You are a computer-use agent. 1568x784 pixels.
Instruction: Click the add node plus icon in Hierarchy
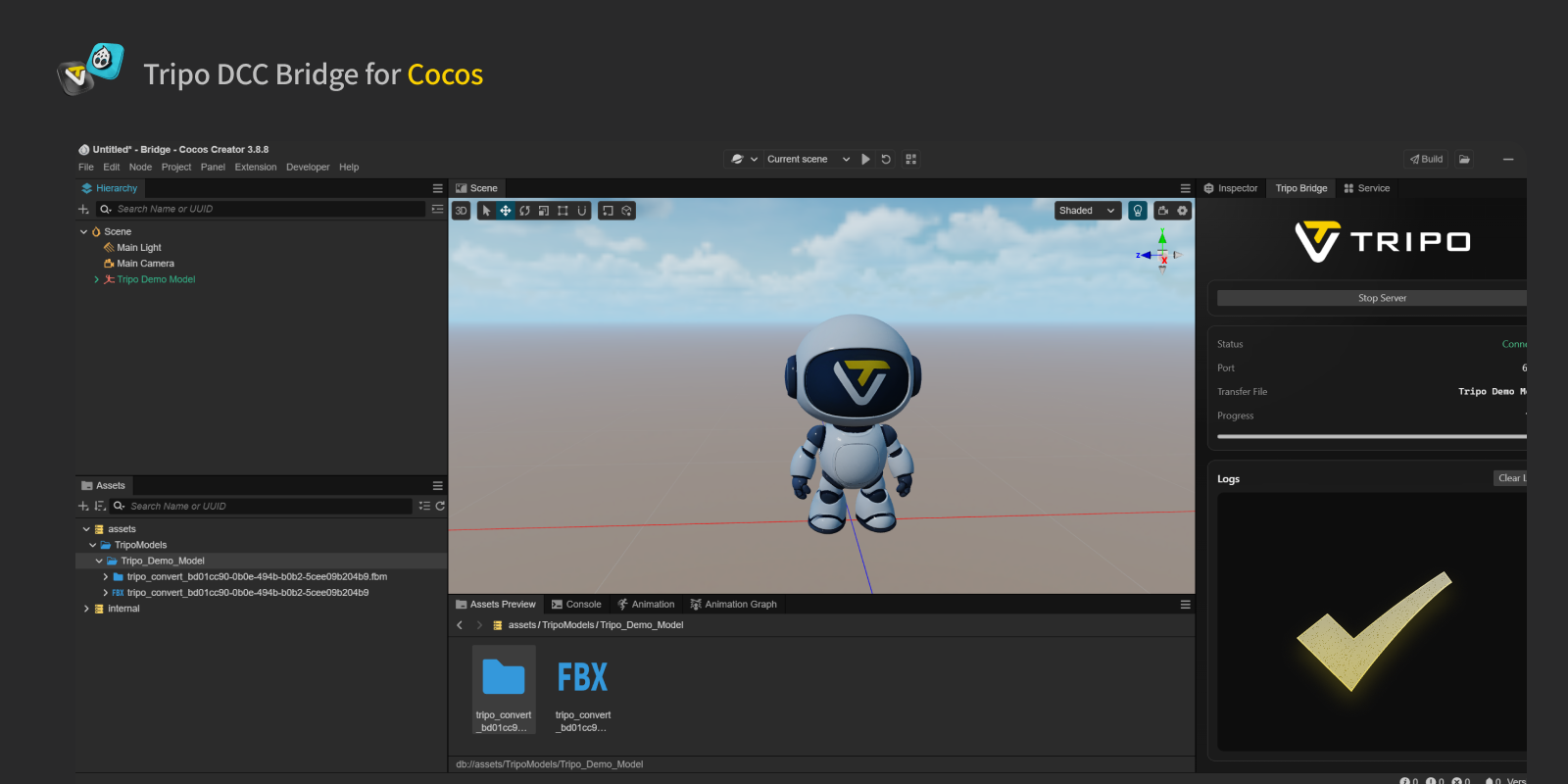(x=83, y=209)
